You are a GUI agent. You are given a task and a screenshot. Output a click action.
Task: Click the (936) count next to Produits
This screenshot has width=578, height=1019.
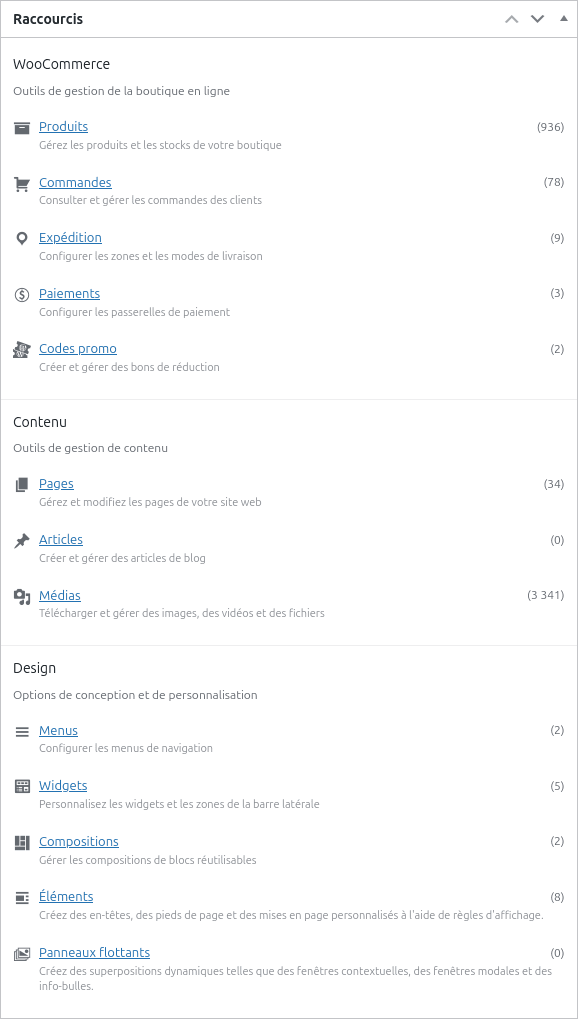550,127
